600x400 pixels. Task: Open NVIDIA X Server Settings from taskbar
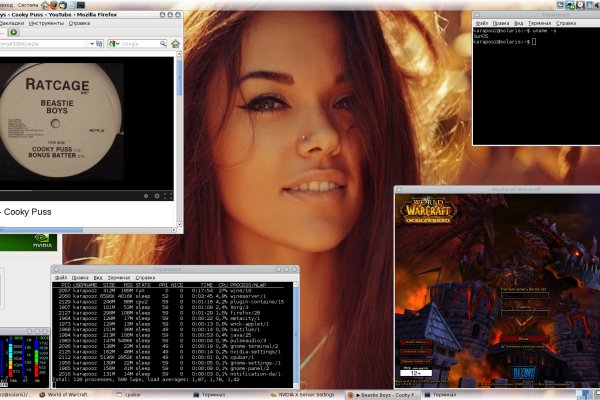[x=300, y=394]
